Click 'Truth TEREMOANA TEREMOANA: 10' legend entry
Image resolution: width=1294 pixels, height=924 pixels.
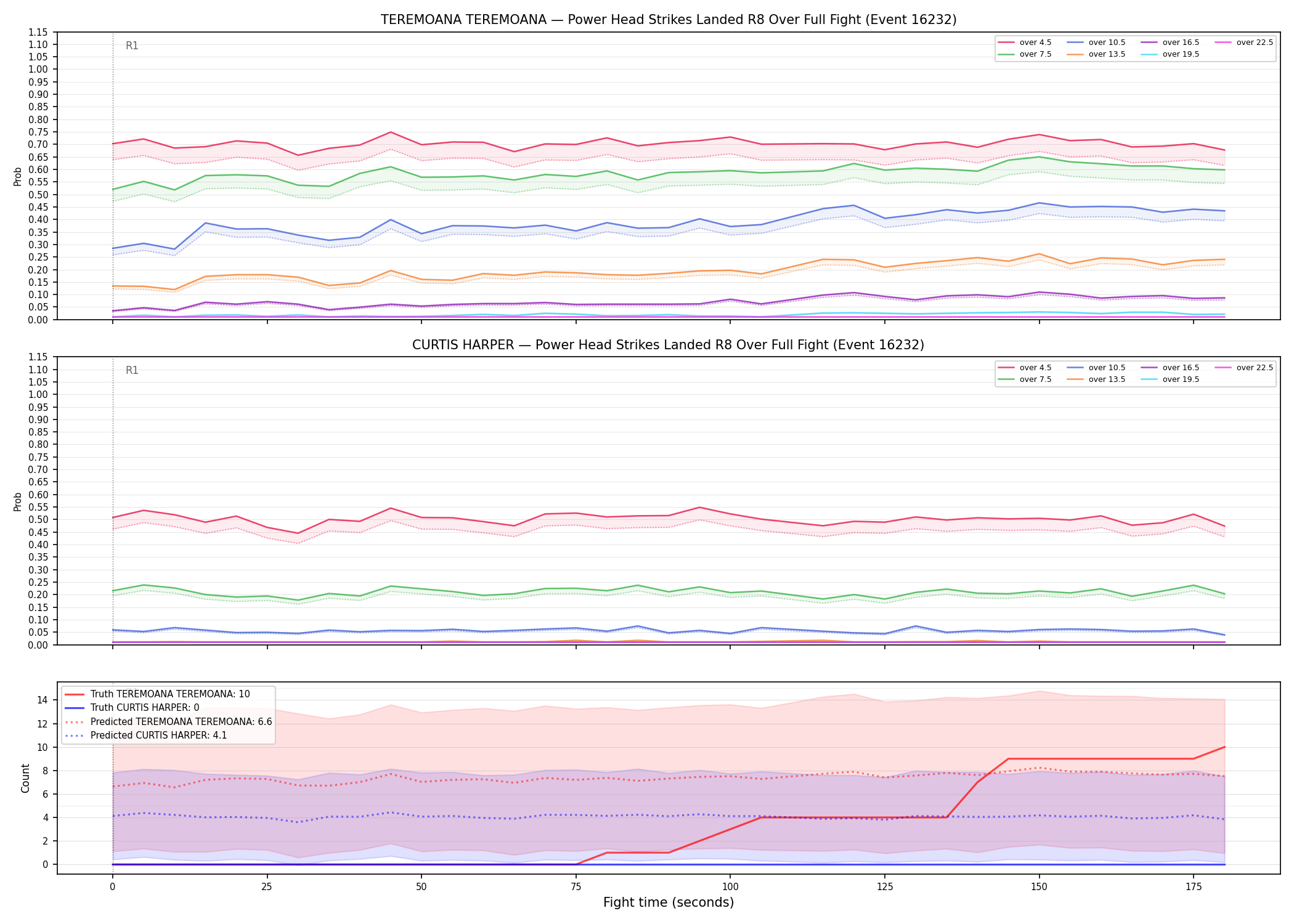pyautogui.click(x=157, y=694)
